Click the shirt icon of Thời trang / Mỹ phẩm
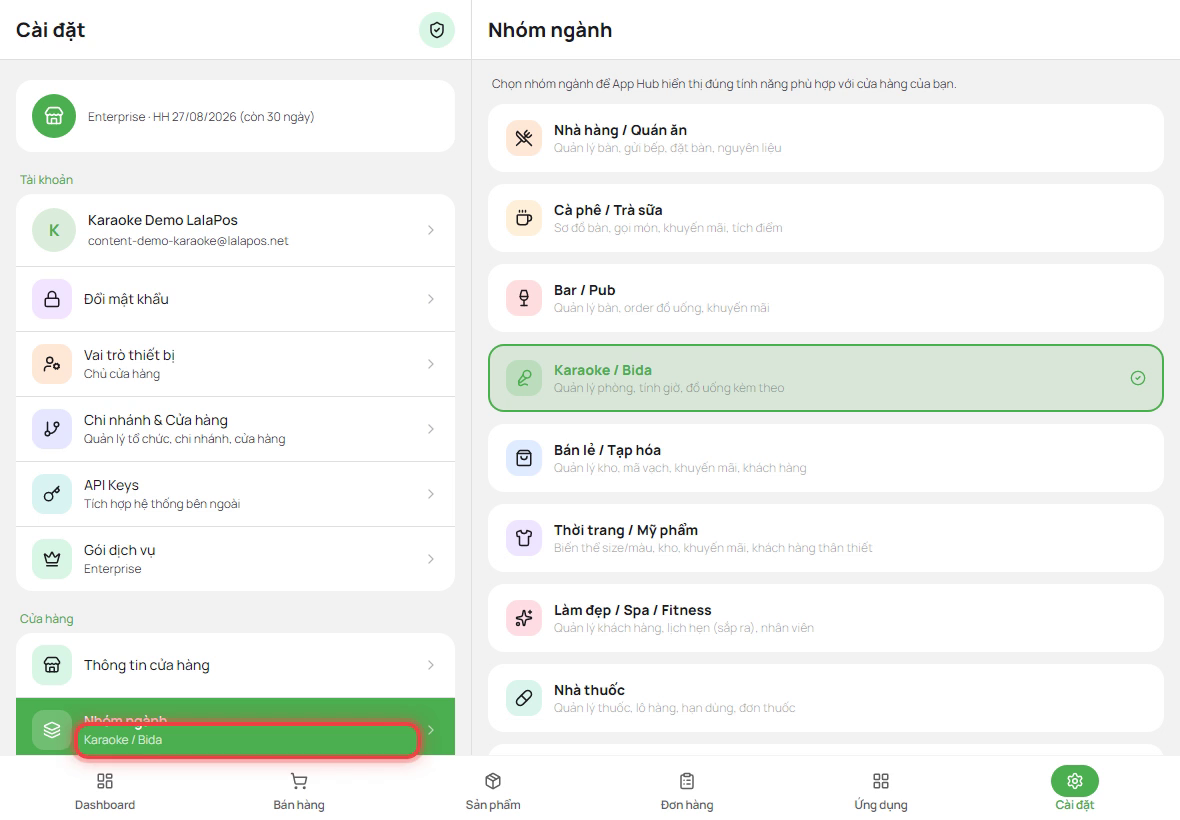 524,538
